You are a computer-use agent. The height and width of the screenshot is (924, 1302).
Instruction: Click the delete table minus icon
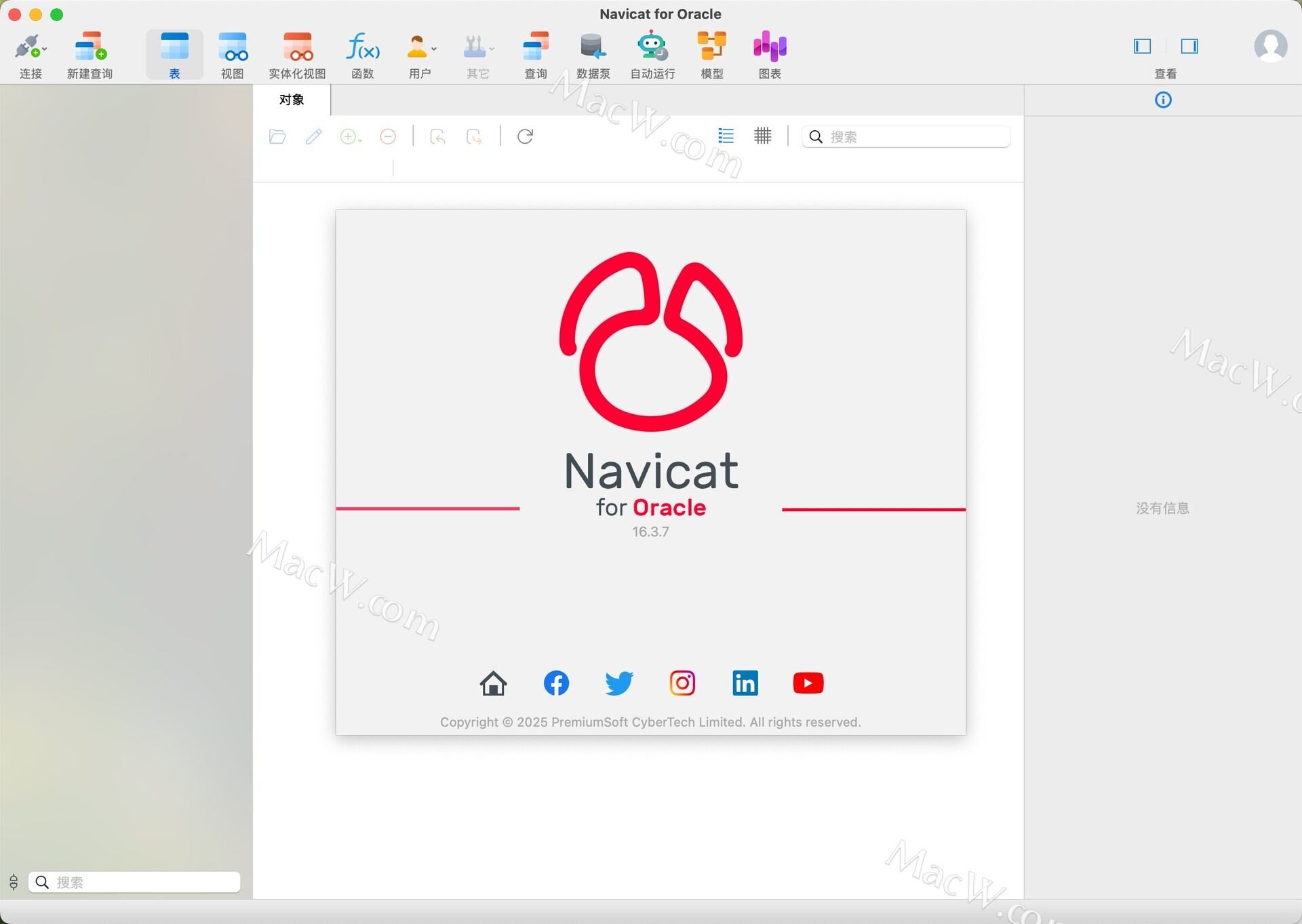pyautogui.click(x=388, y=137)
